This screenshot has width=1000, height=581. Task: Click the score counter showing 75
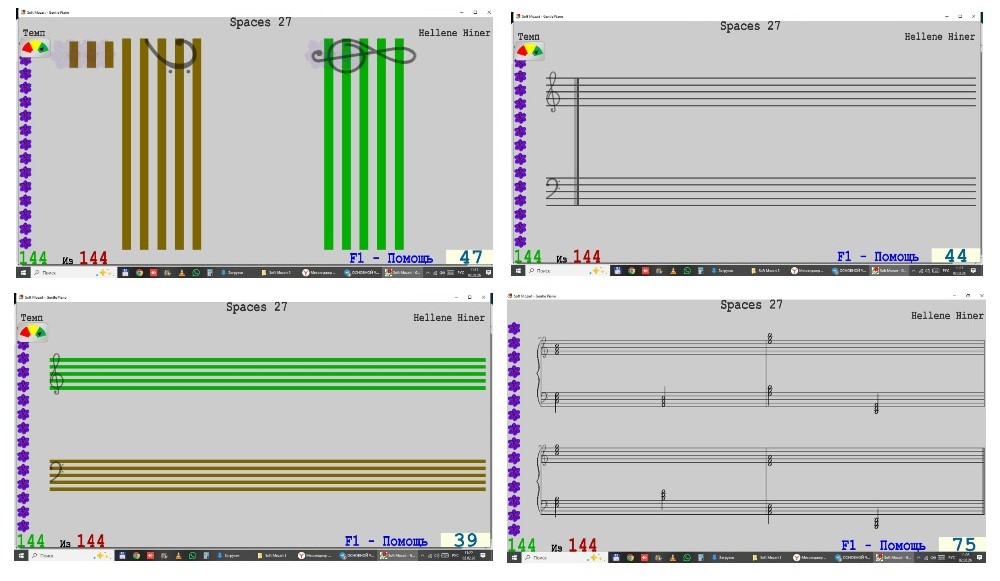click(963, 545)
